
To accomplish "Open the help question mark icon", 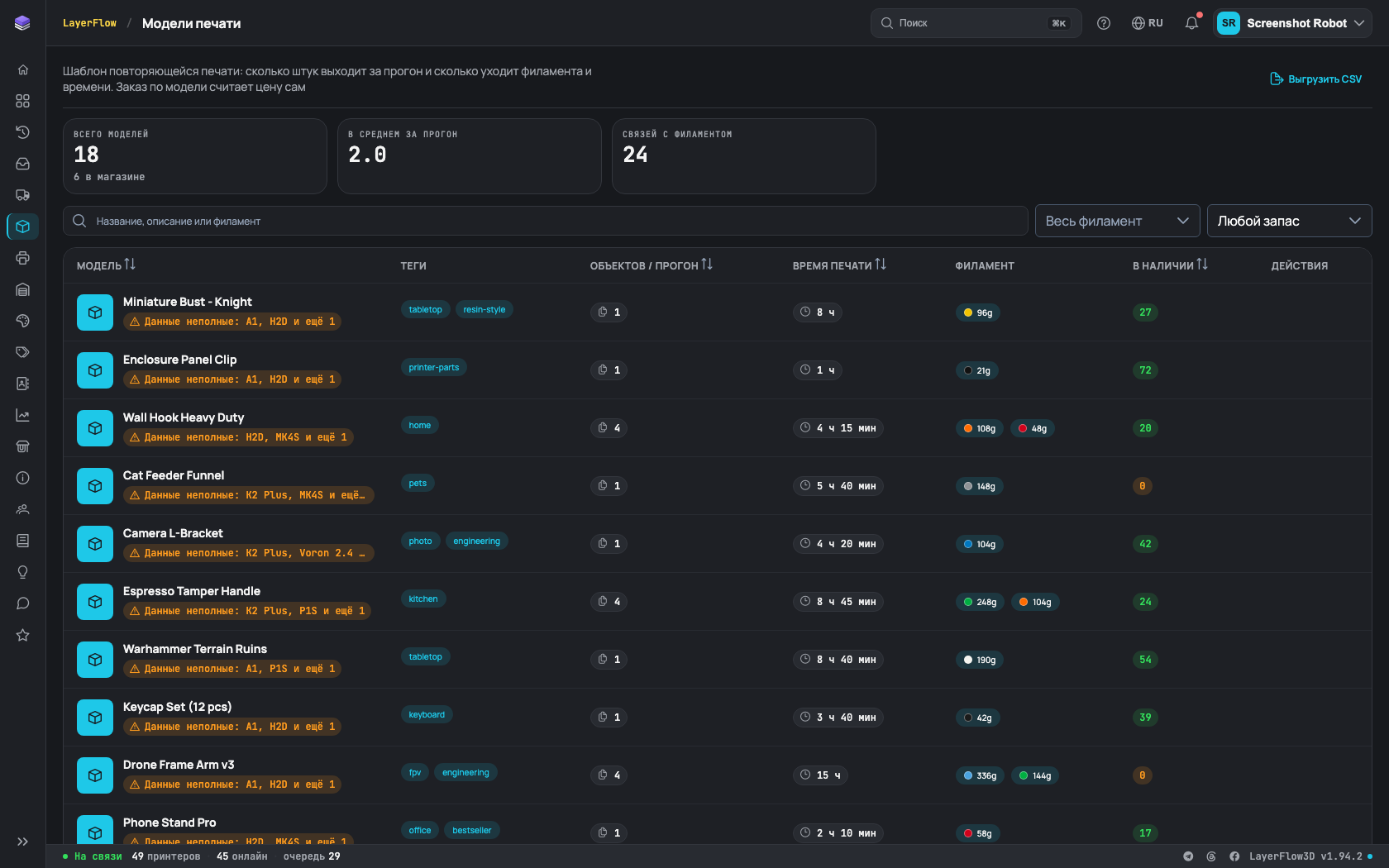I will pos(1104,23).
